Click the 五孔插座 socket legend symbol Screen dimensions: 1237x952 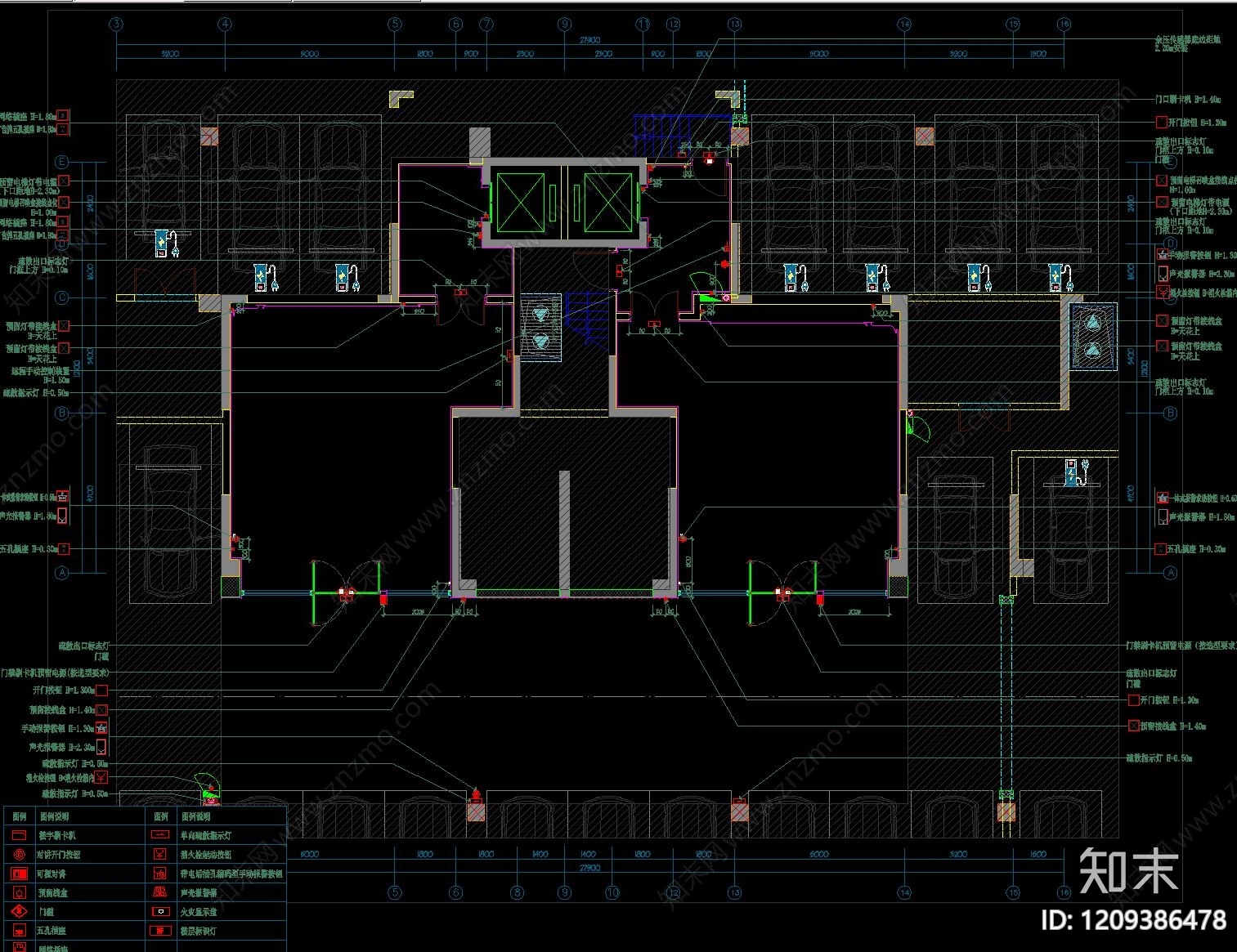click(x=19, y=930)
